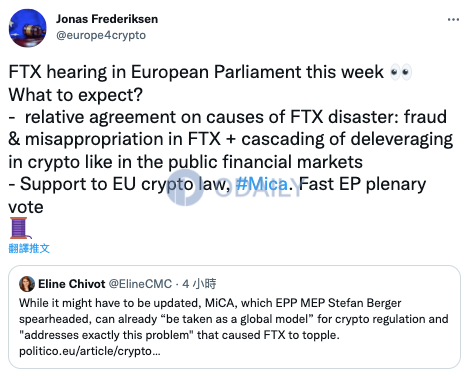The height and width of the screenshot is (376, 472).
Task: Open the three-dot more options menu
Action: 453,20
